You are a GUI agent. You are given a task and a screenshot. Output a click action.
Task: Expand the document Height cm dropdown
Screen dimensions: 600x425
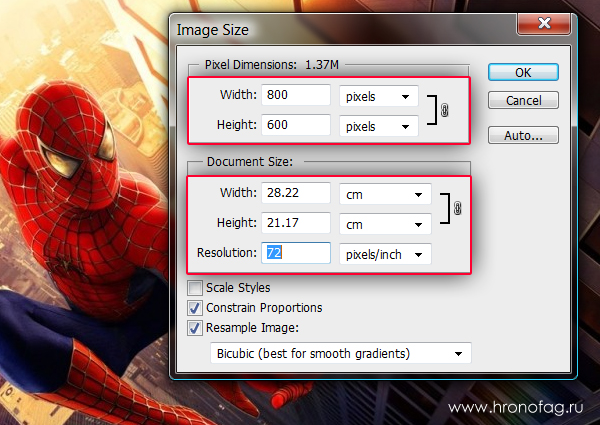point(384,224)
